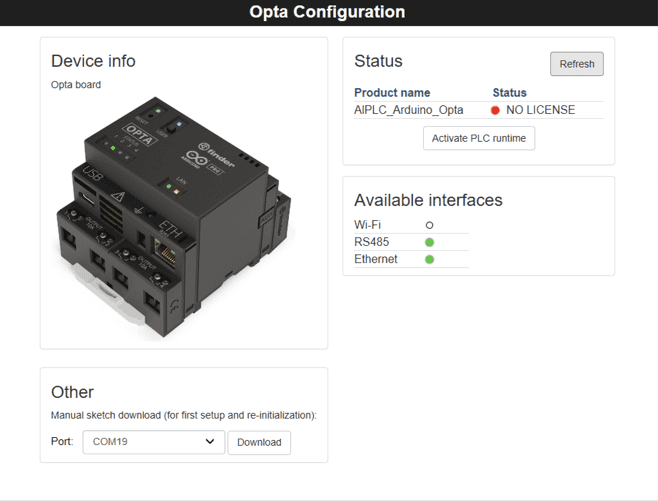Select the Device info heading
The image size is (658, 501).
(x=93, y=61)
